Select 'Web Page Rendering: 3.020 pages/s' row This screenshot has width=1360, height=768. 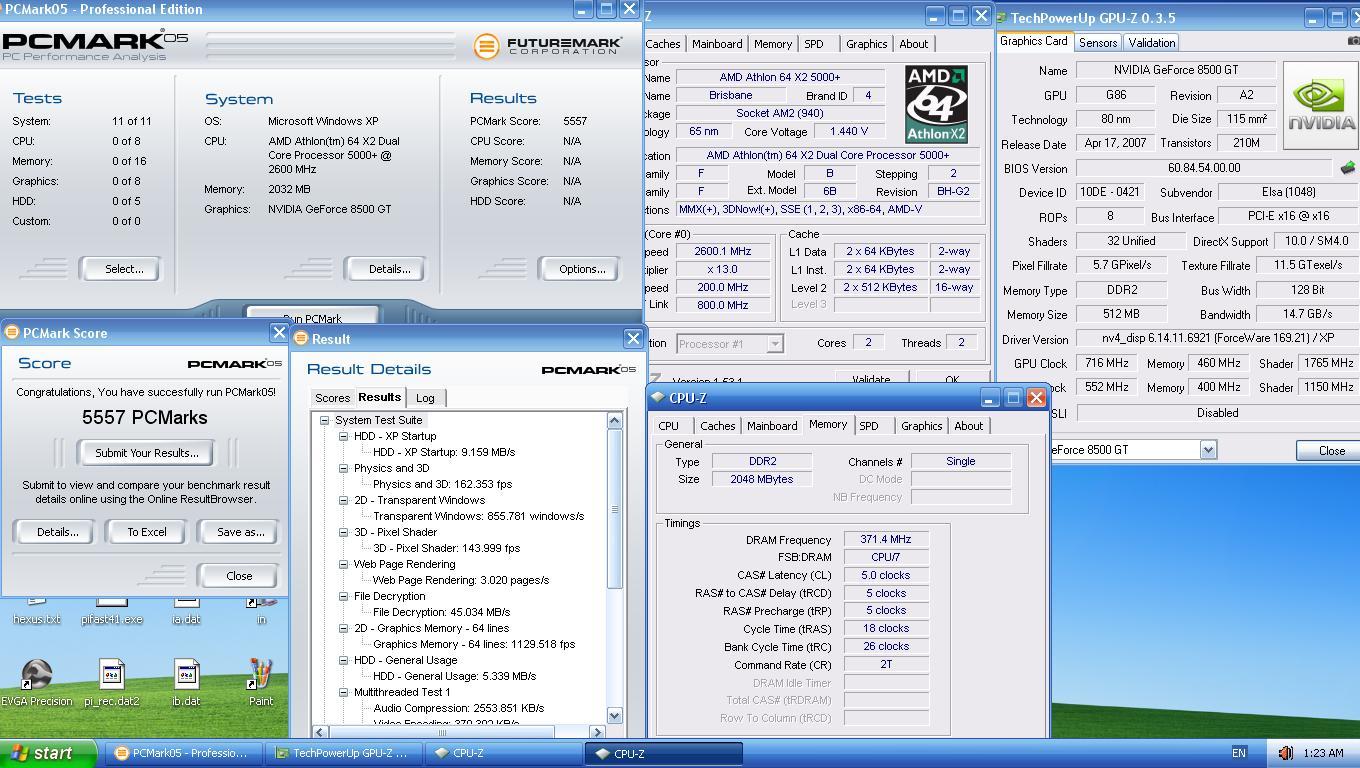pos(460,580)
